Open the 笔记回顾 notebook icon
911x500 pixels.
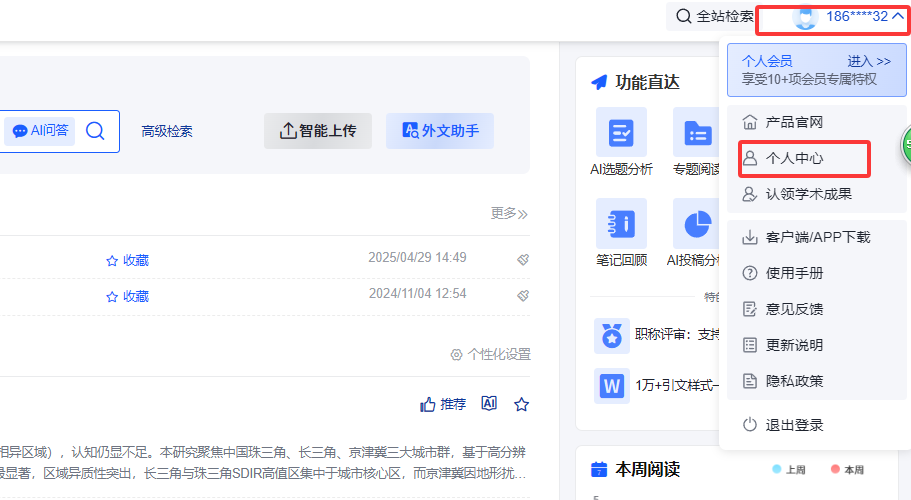(621, 223)
